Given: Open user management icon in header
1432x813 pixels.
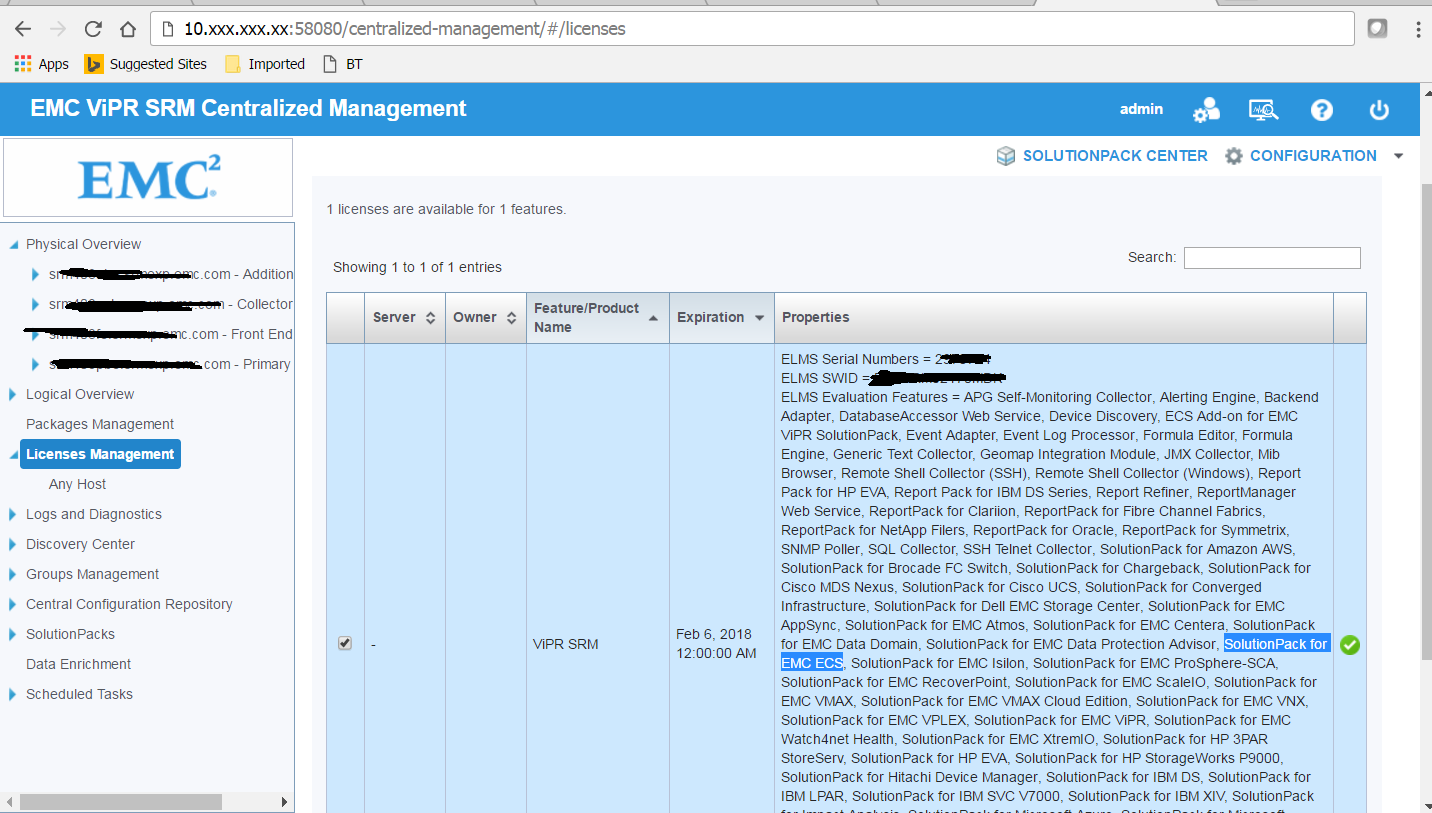Looking at the screenshot, I should point(1207,110).
